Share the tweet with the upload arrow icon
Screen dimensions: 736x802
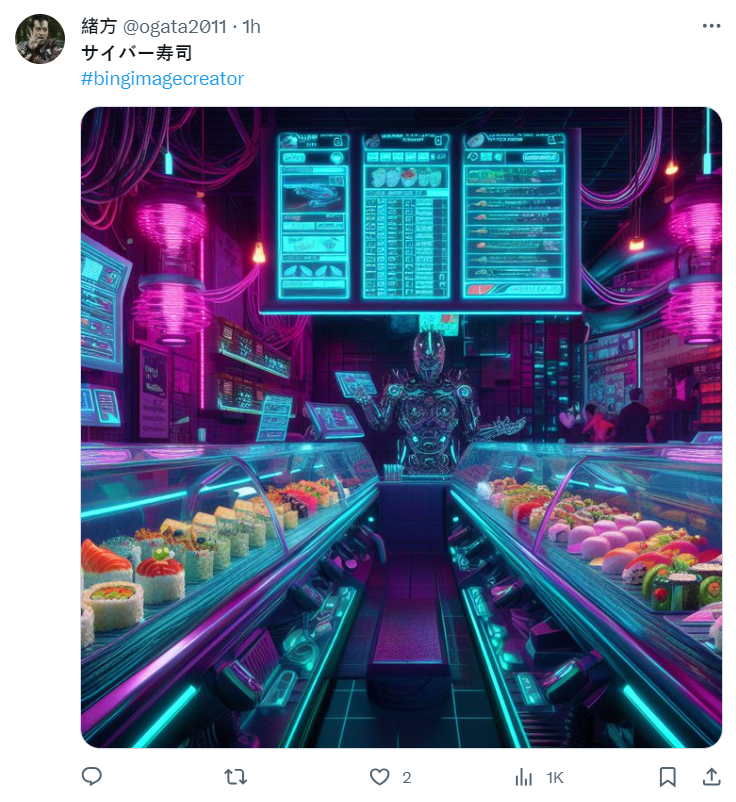(x=711, y=776)
